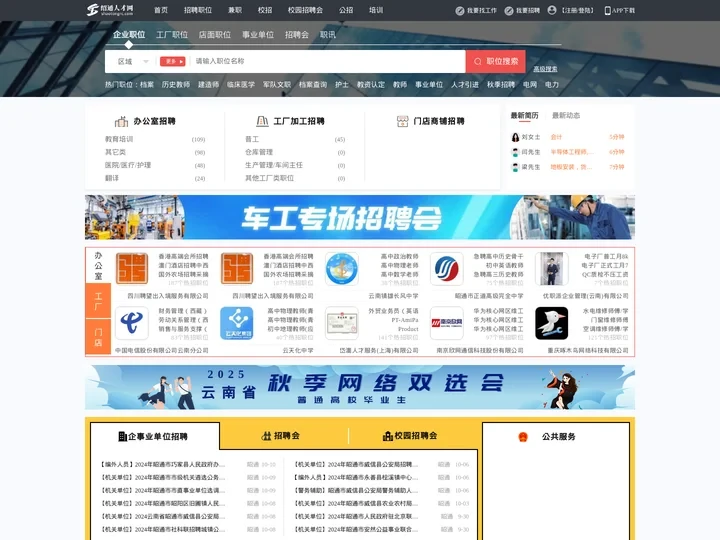The width and height of the screenshot is (720, 540).
Task: Click hot keyword 历史教师
Action: (175, 84)
